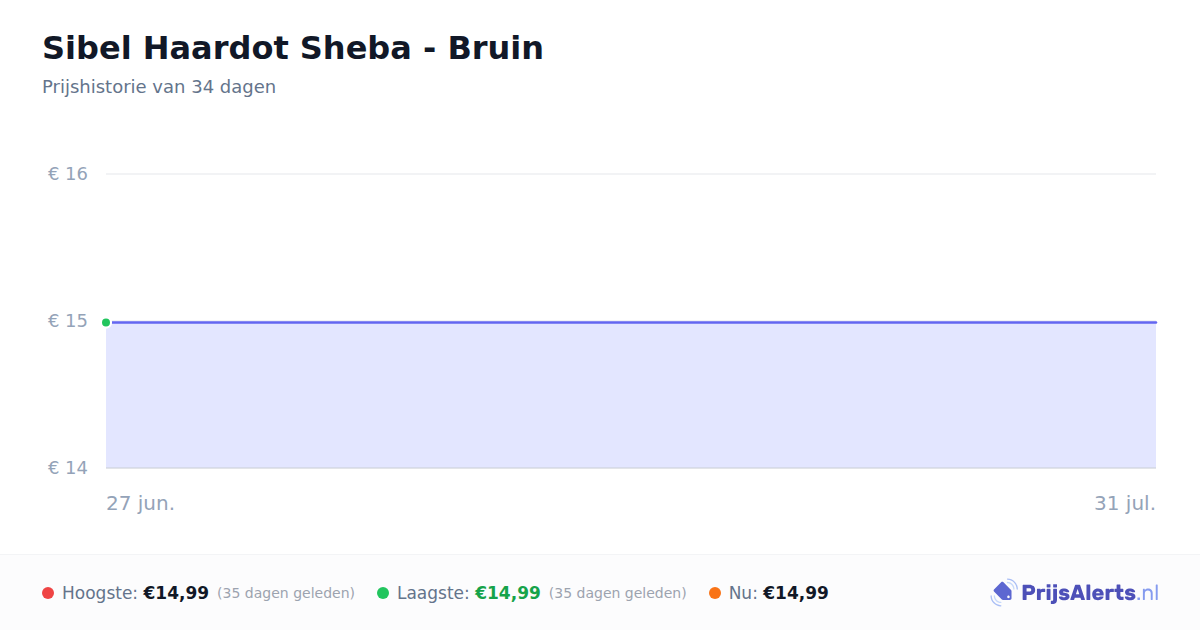Click the 31 jul. date label
Viewport: 1200px width, 630px height.
(1125, 503)
